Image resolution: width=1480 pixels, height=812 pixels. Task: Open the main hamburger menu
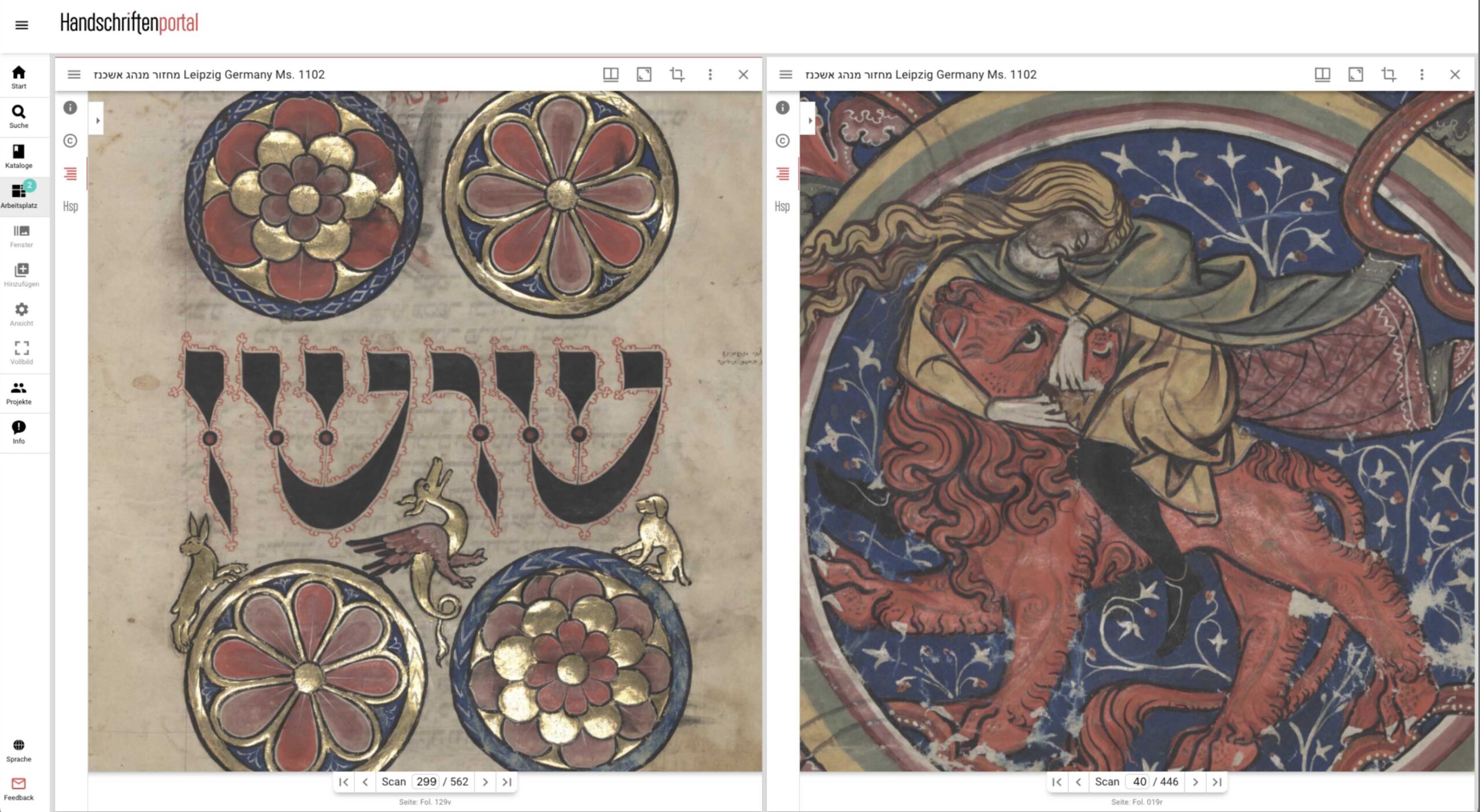pyautogui.click(x=21, y=25)
